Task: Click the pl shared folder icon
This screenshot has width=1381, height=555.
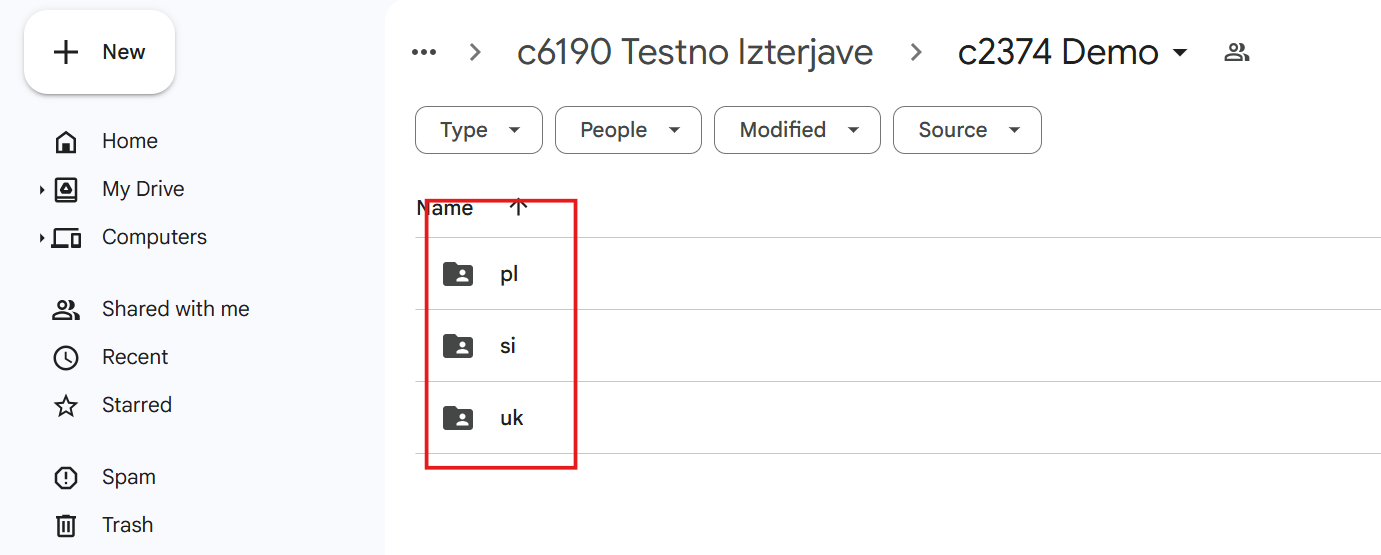Action: [458, 273]
